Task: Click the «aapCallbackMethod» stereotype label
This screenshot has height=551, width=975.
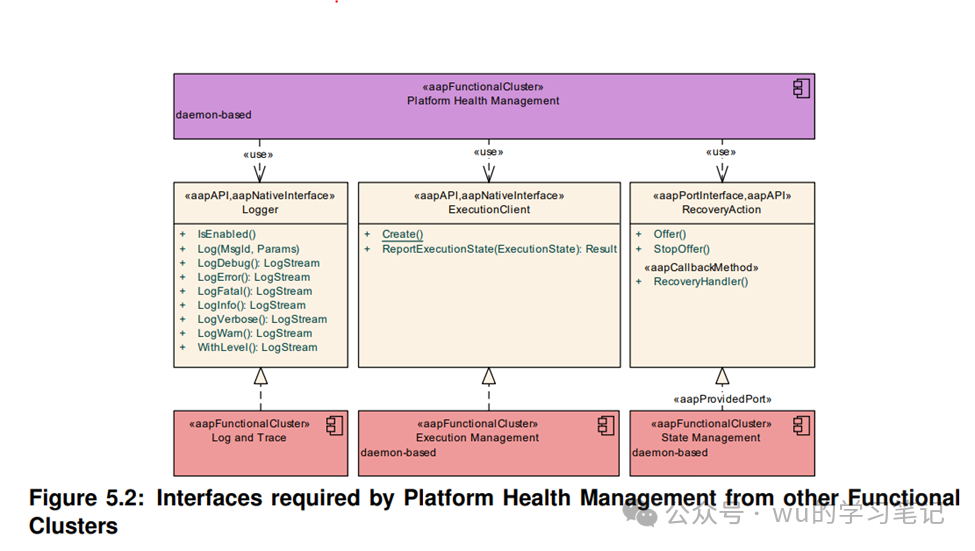Action: (x=701, y=267)
